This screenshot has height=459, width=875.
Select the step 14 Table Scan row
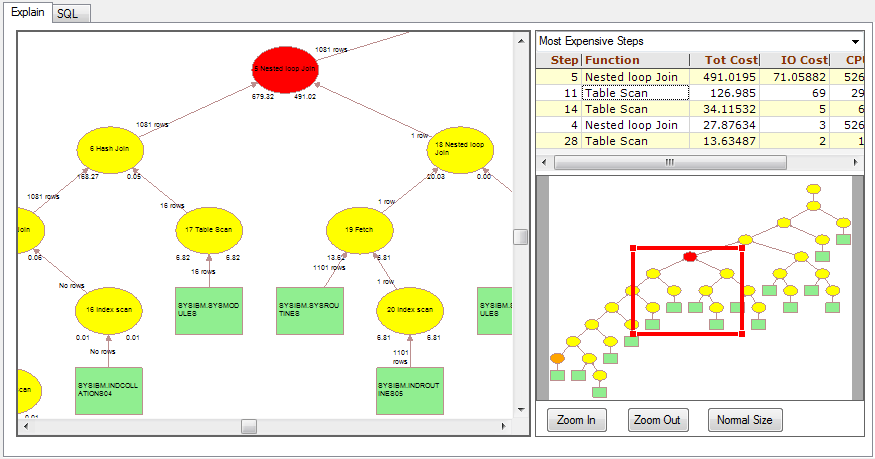tap(700, 109)
